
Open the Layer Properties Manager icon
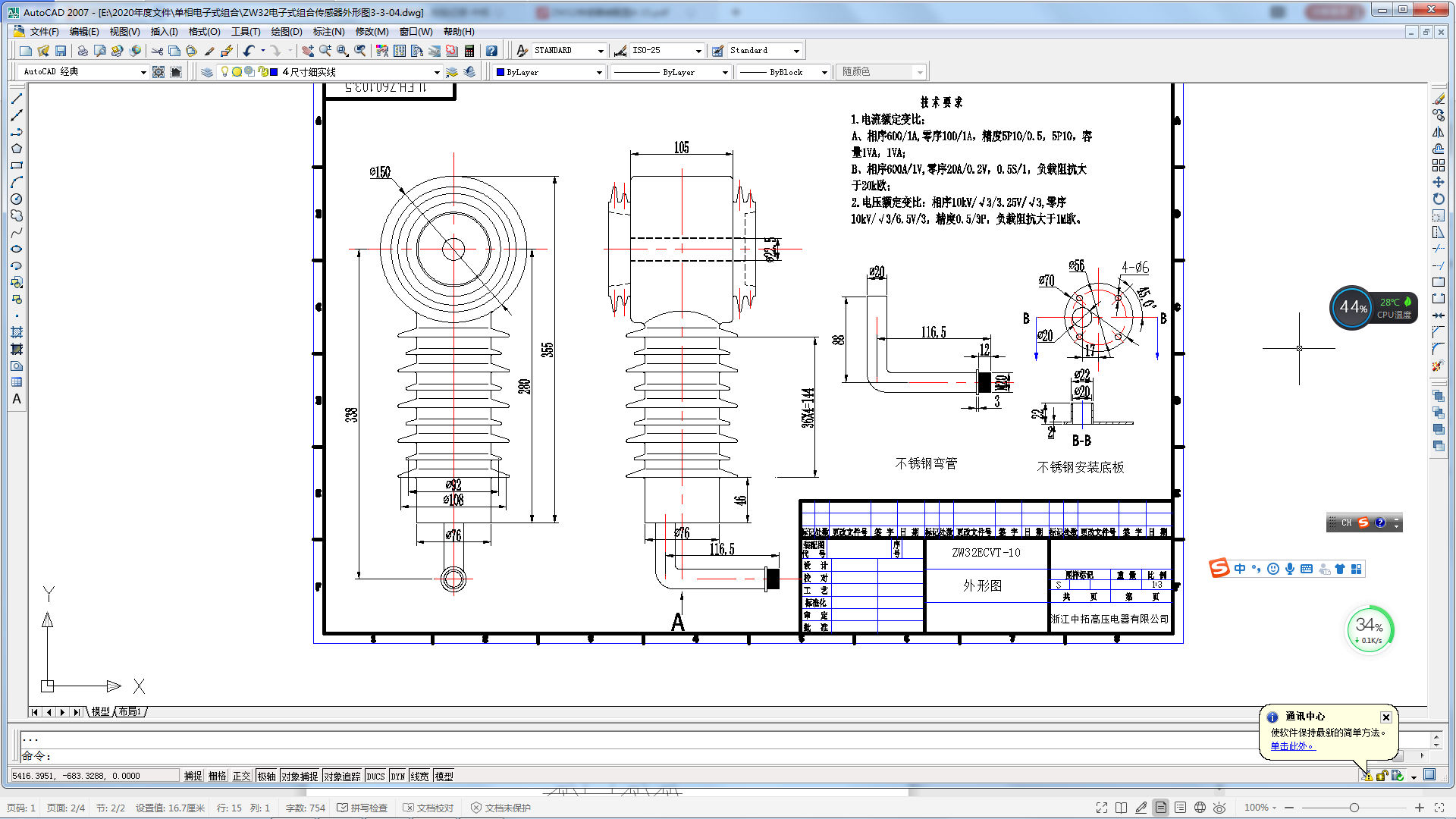207,72
